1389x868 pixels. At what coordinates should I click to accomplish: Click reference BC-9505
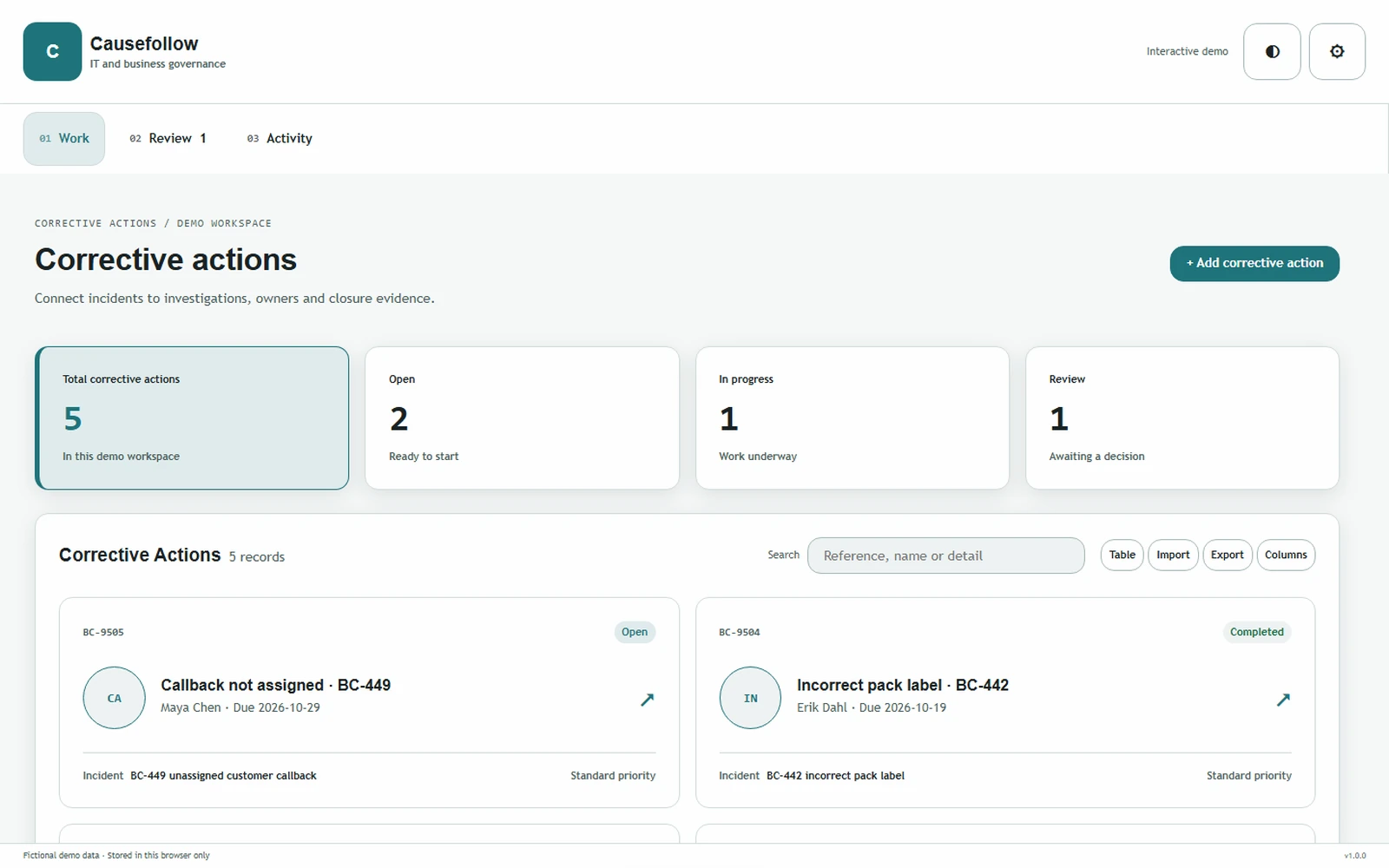[103, 633]
